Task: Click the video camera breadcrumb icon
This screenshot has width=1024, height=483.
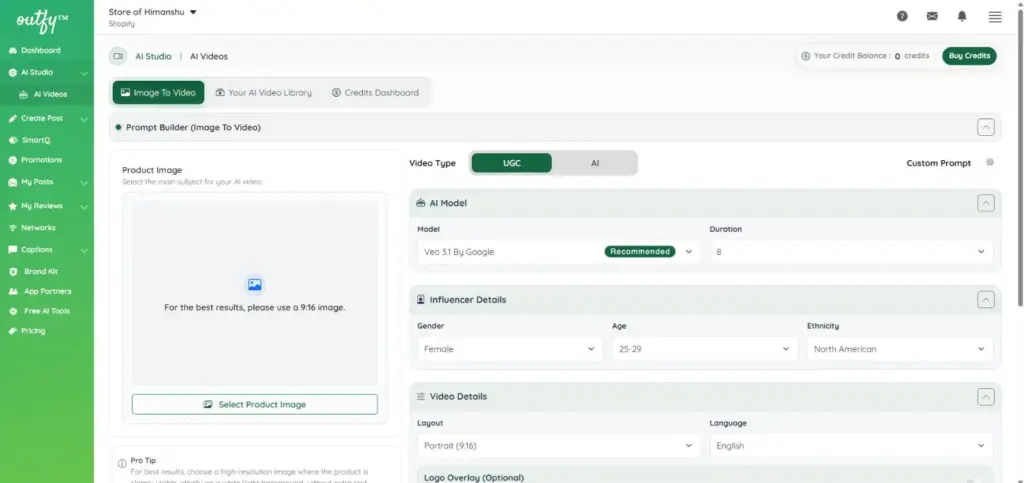Action: click(118, 56)
